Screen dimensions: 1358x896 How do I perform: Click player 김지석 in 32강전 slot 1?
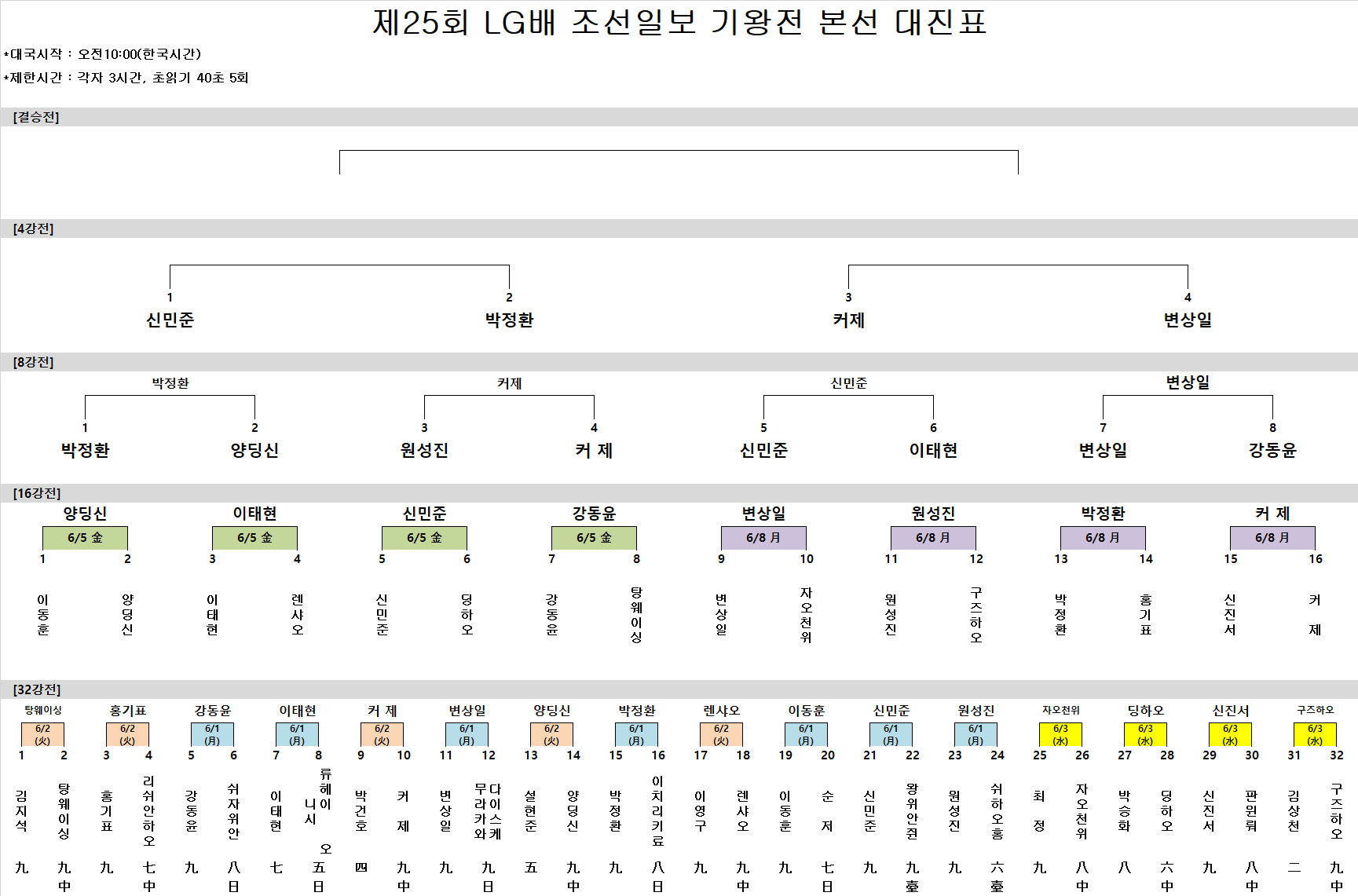coord(21,811)
